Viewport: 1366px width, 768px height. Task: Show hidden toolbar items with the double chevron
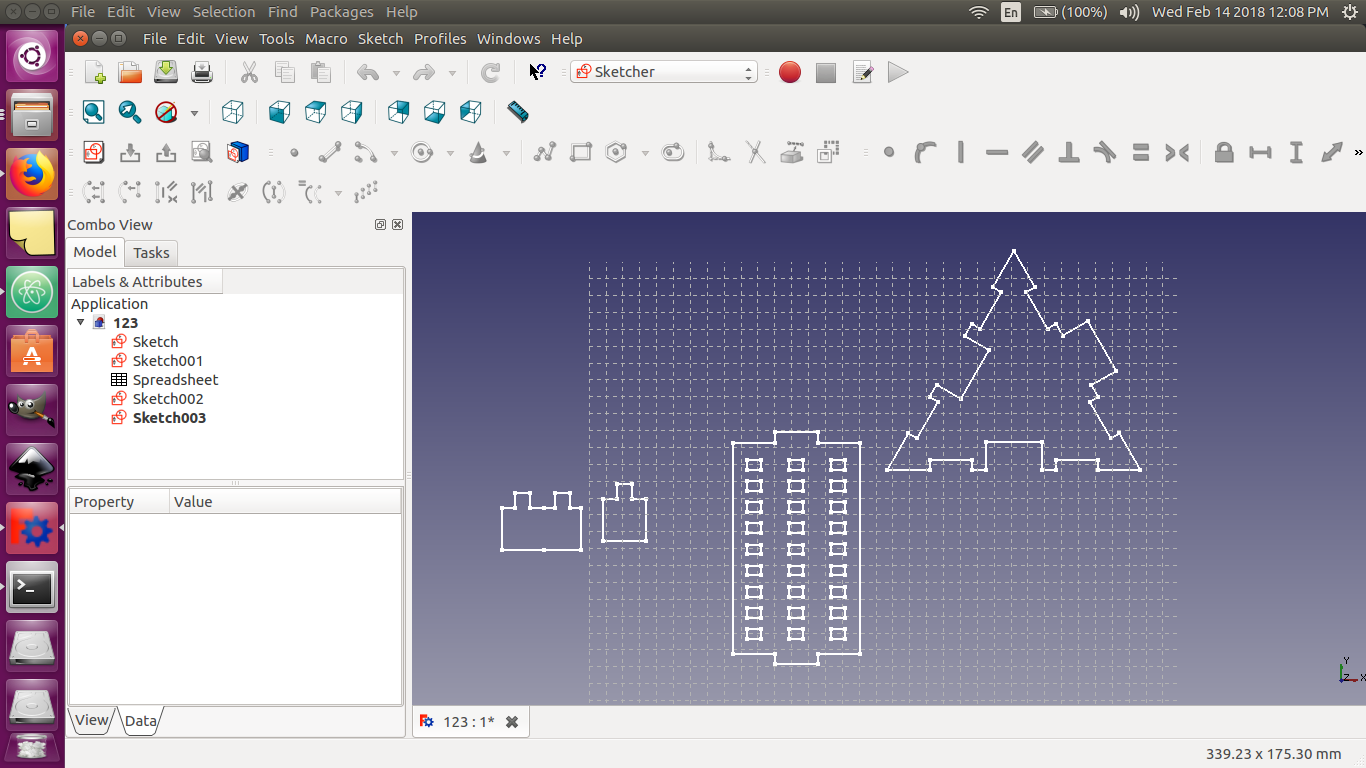pyautogui.click(x=1358, y=152)
